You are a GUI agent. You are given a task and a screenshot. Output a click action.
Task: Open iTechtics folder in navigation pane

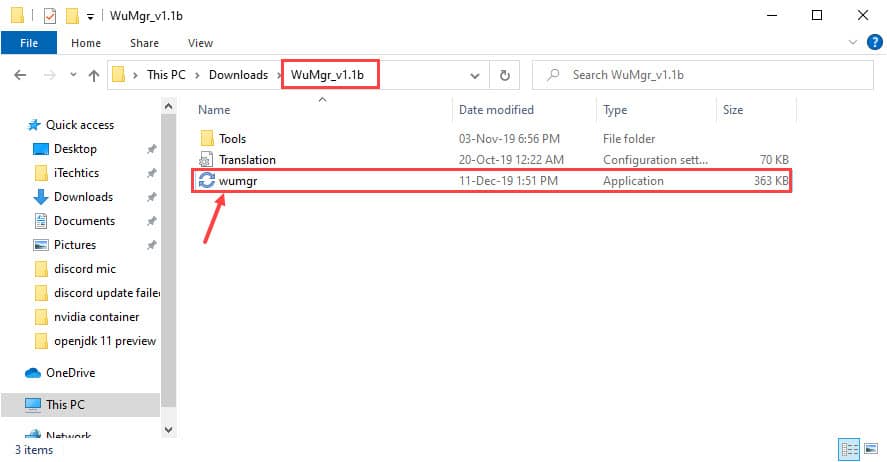76,173
